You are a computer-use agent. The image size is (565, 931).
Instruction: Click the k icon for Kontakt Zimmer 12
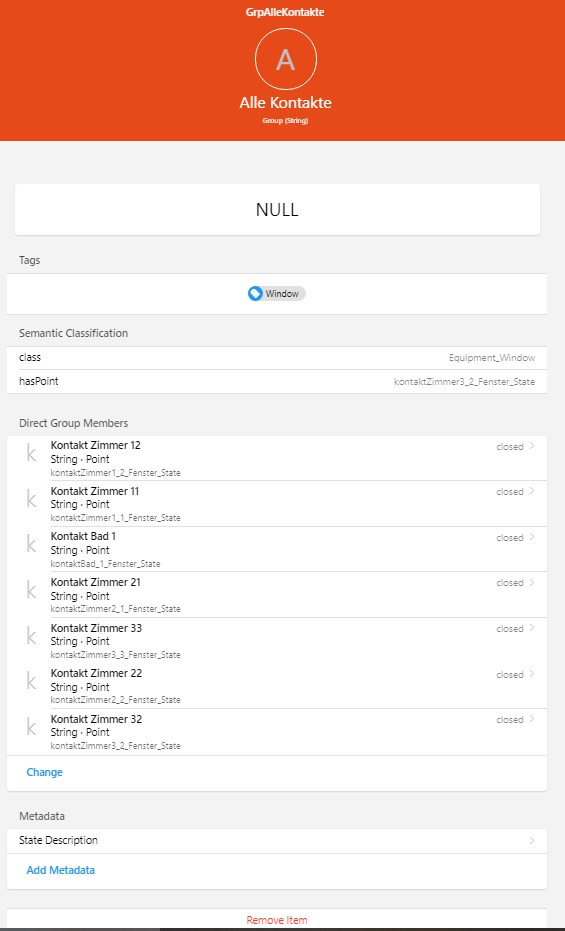tap(31, 454)
